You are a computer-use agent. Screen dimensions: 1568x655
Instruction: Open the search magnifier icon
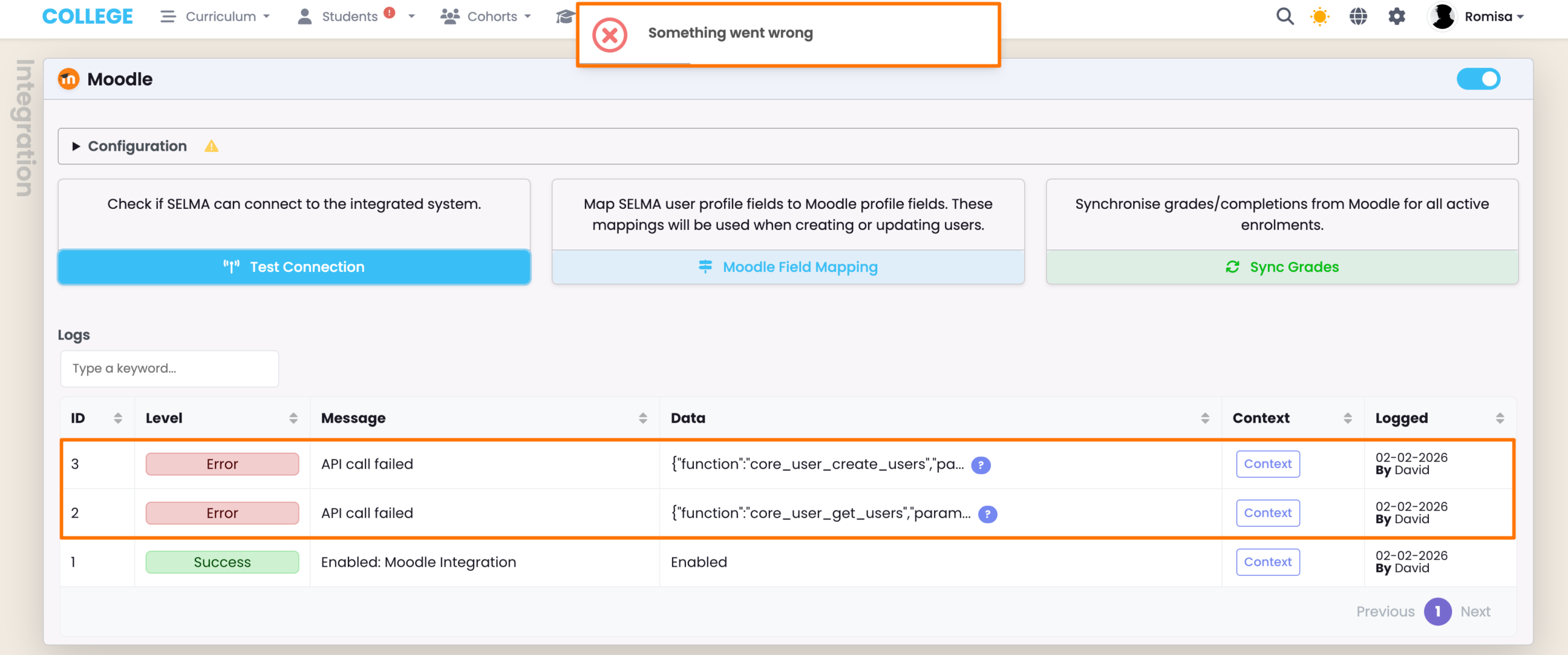[1284, 17]
